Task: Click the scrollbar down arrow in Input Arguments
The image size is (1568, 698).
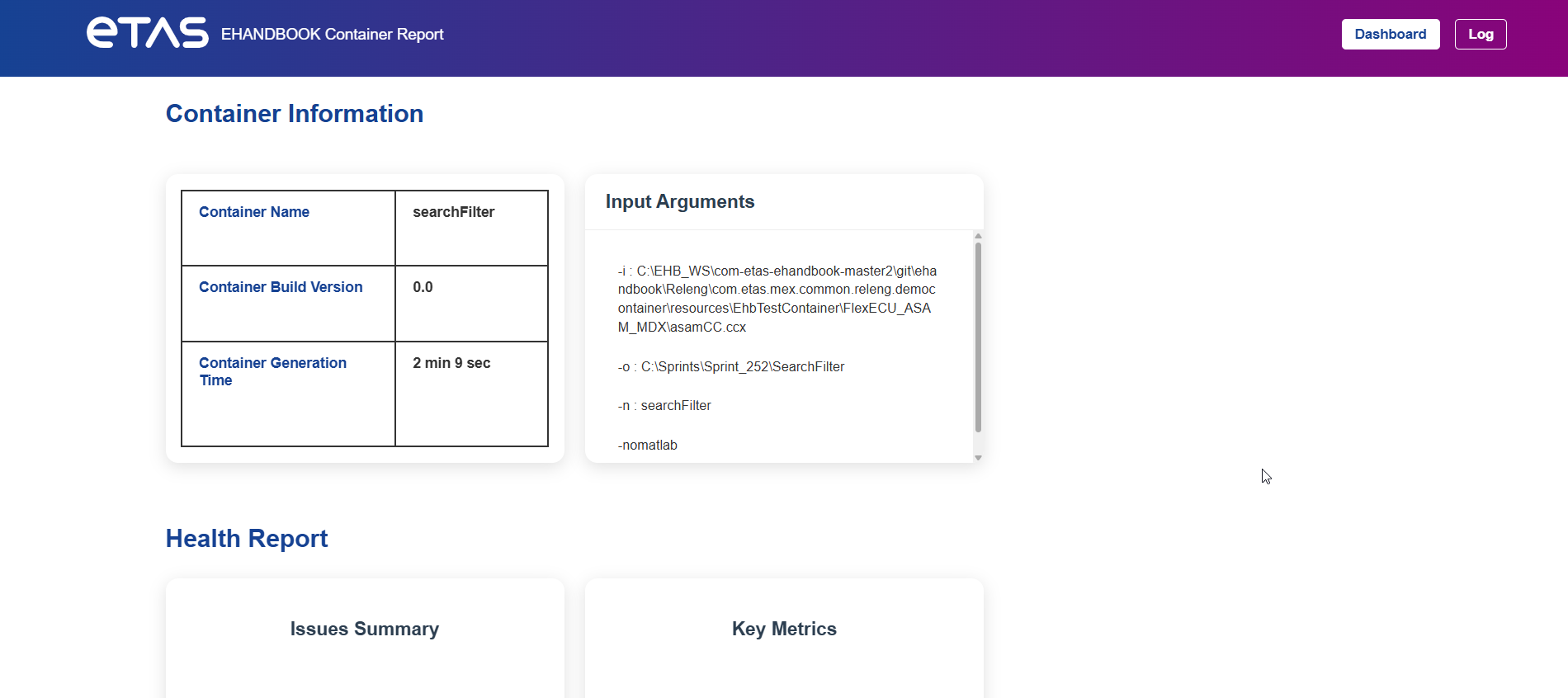Action: [978, 457]
